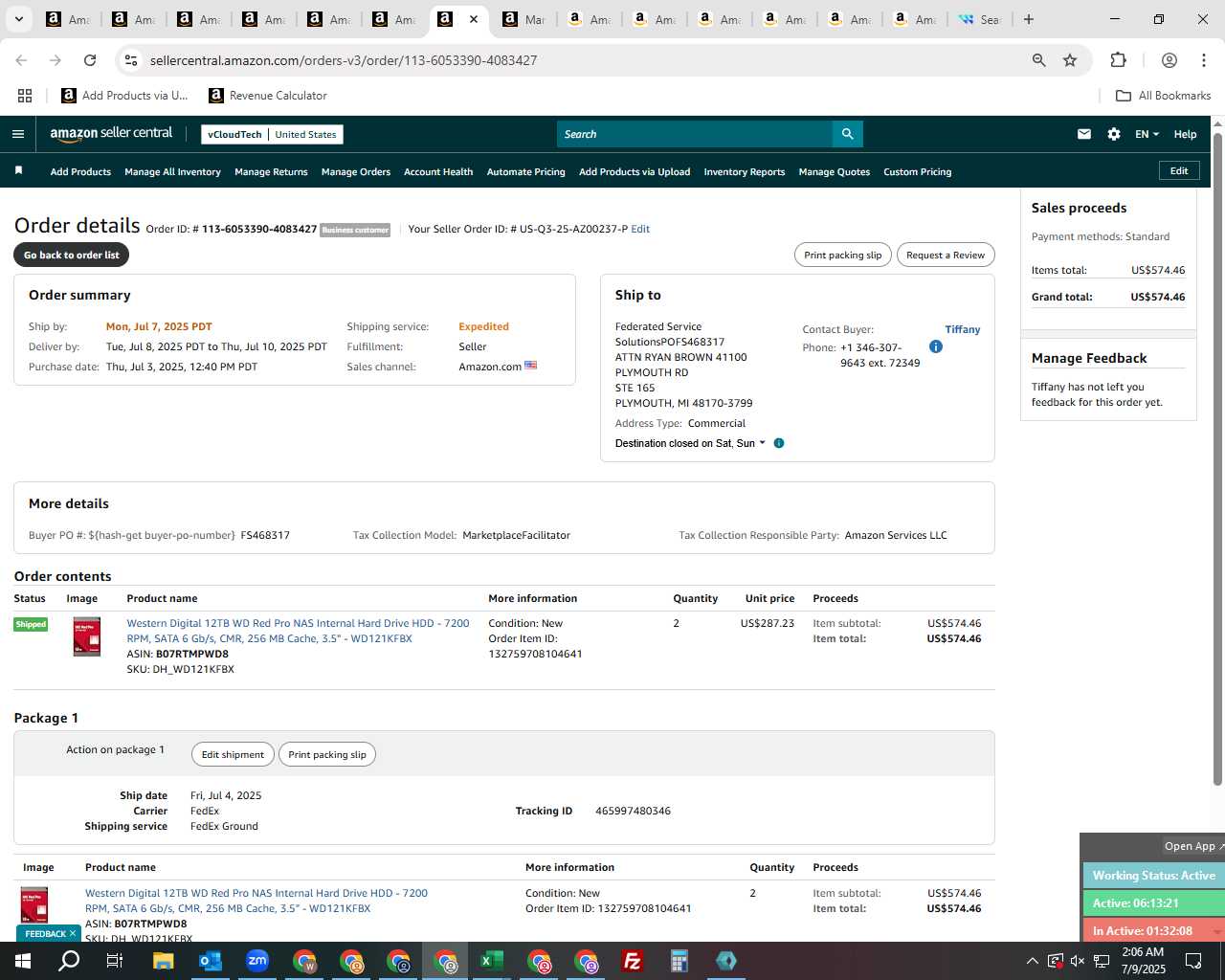
Task: Open All Bookmarks folder
Action: click(1164, 96)
